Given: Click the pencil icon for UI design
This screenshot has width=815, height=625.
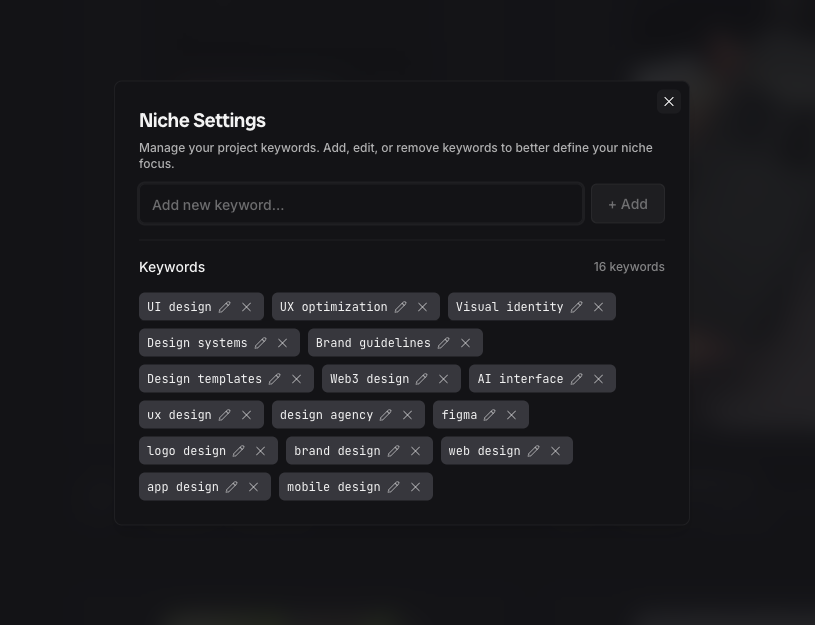Looking at the screenshot, I should pyautogui.click(x=225, y=307).
